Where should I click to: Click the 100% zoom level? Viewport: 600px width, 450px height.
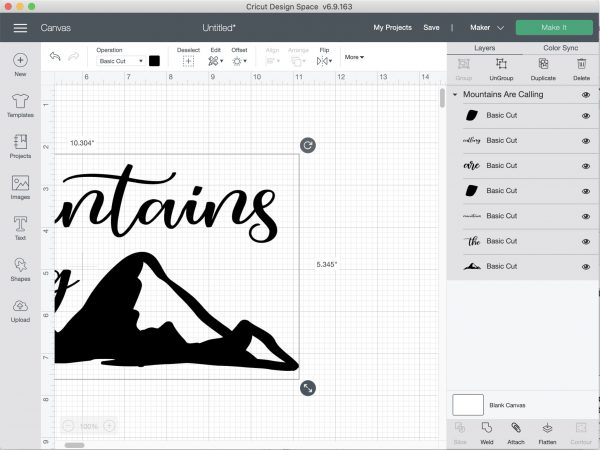tap(88, 426)
